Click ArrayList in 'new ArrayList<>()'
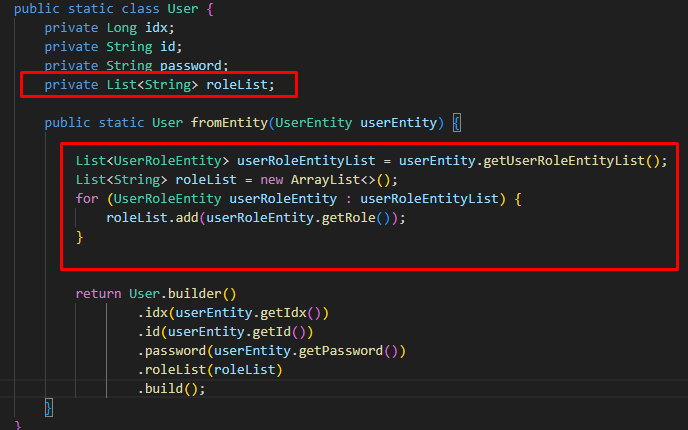 pyautogui.click(x=325, y=179)
